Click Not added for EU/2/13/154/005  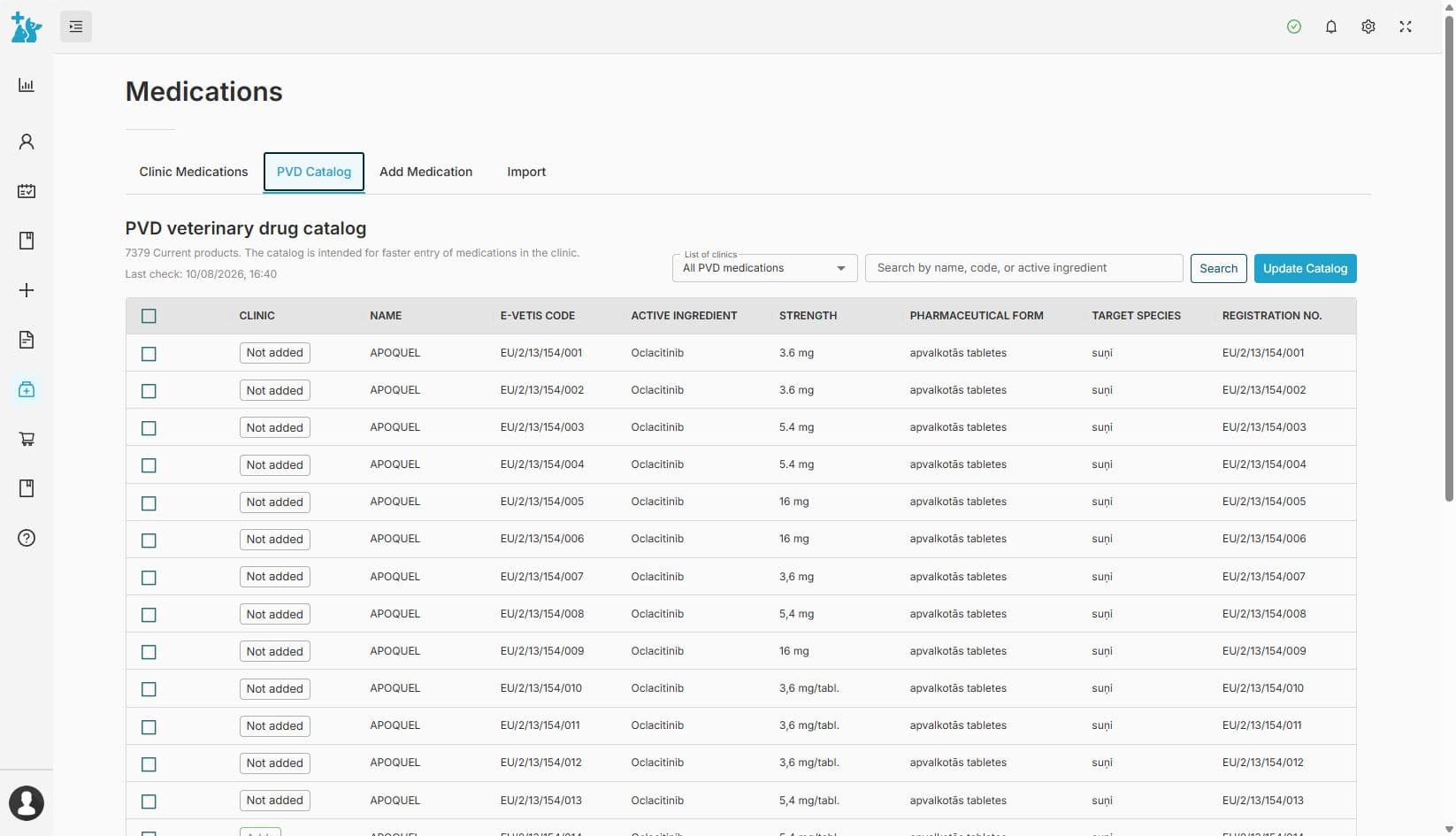click(275, 502)
